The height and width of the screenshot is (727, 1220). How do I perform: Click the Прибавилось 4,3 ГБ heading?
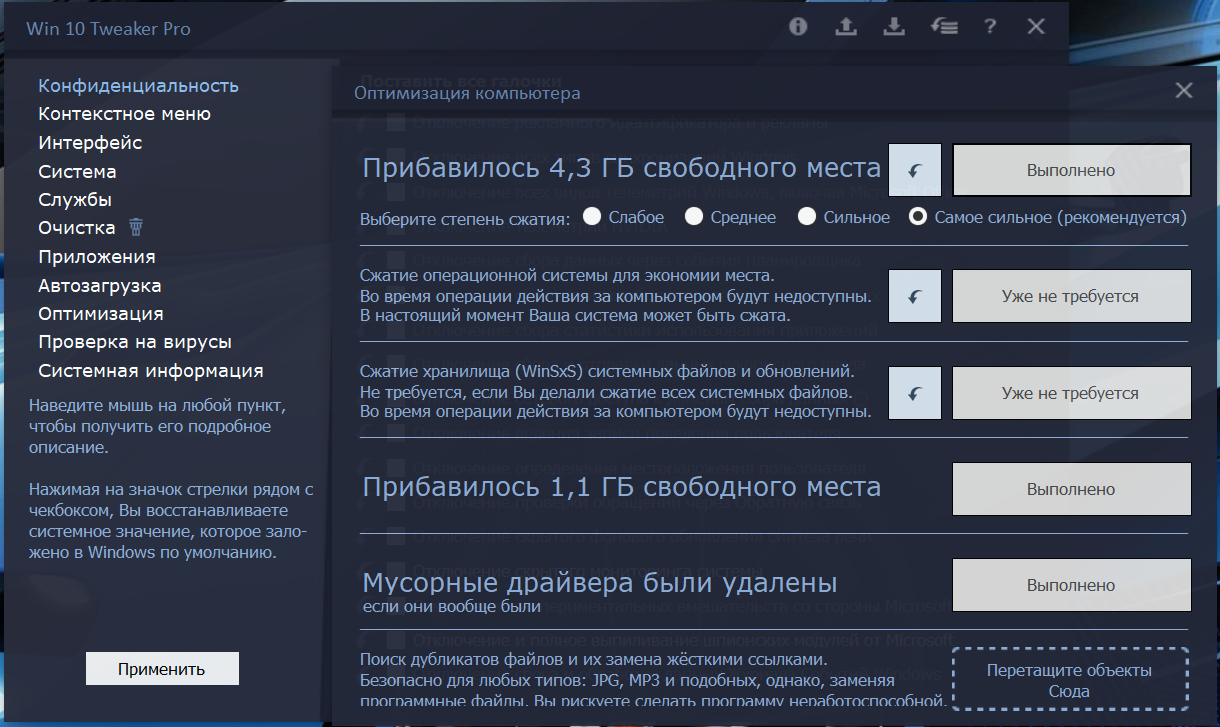pos(621,168)
